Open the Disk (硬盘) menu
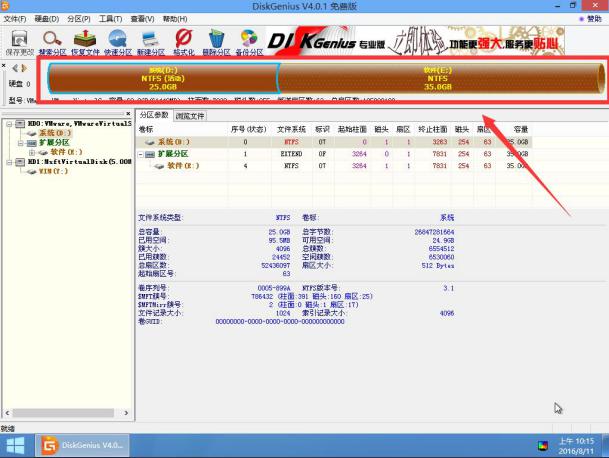 (47, 19)
